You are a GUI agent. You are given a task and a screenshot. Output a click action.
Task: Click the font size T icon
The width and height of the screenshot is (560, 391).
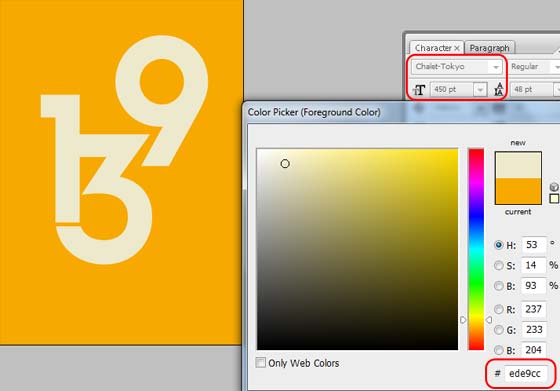[419, 90]
